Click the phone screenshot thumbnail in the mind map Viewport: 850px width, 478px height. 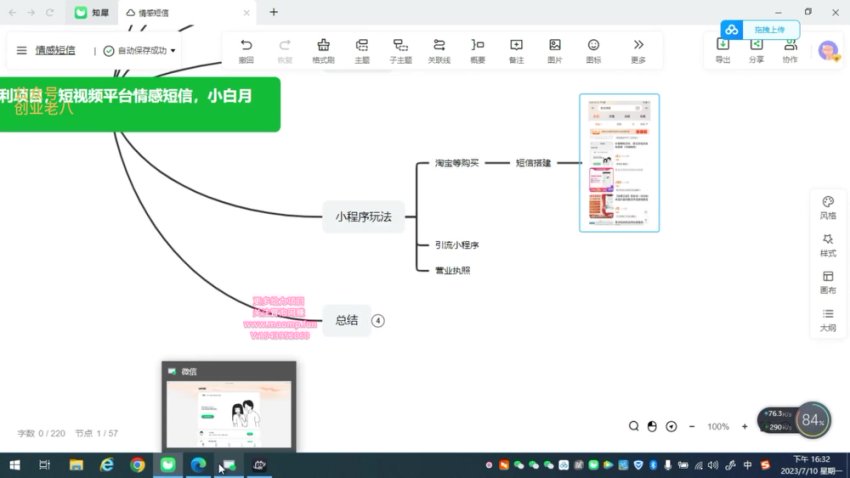tap(619, 163)
